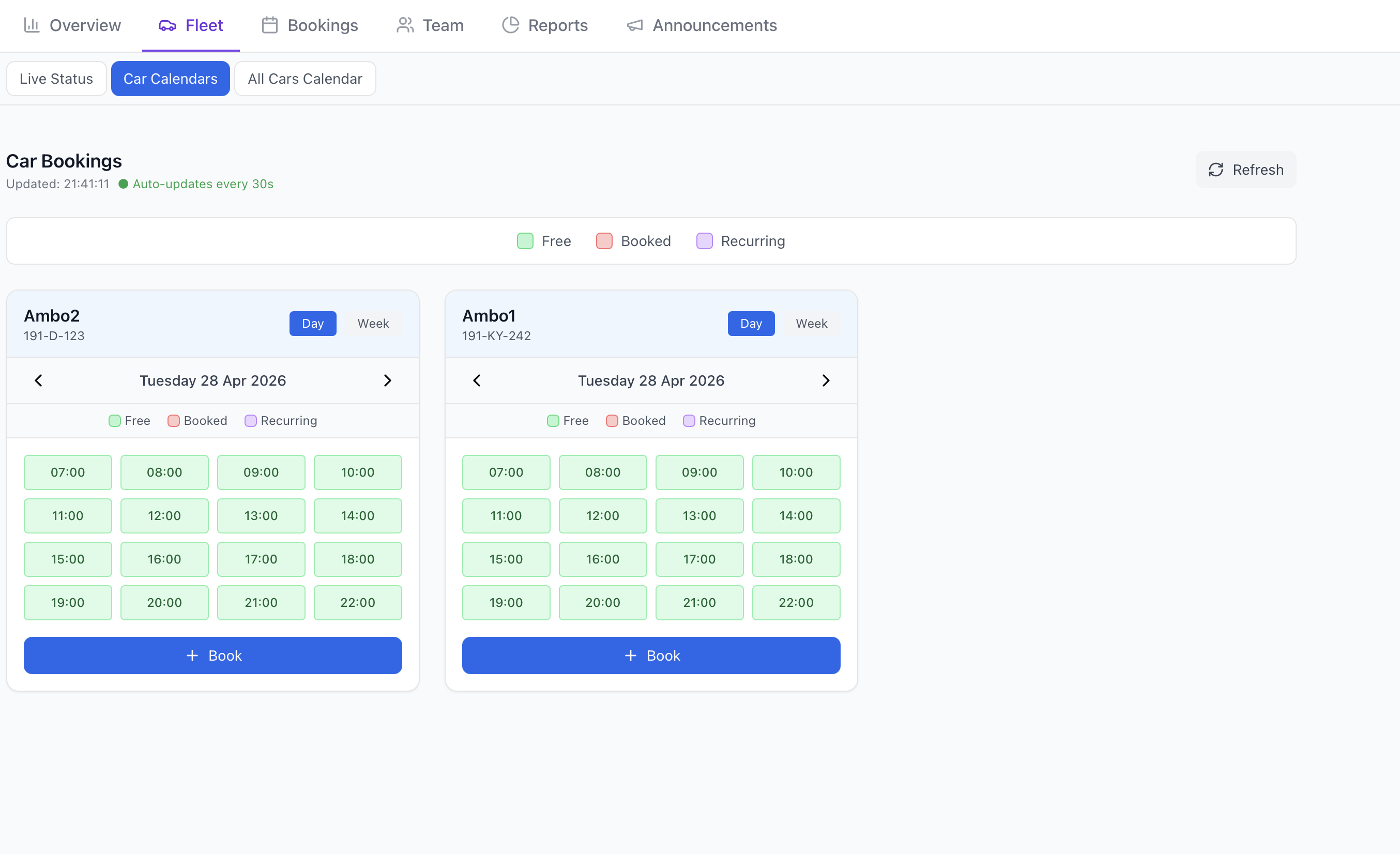Viewport: 1400px width, 854px height.
Task: Switch Ambo1 calendar to Week view
Action: pos(811,323)
